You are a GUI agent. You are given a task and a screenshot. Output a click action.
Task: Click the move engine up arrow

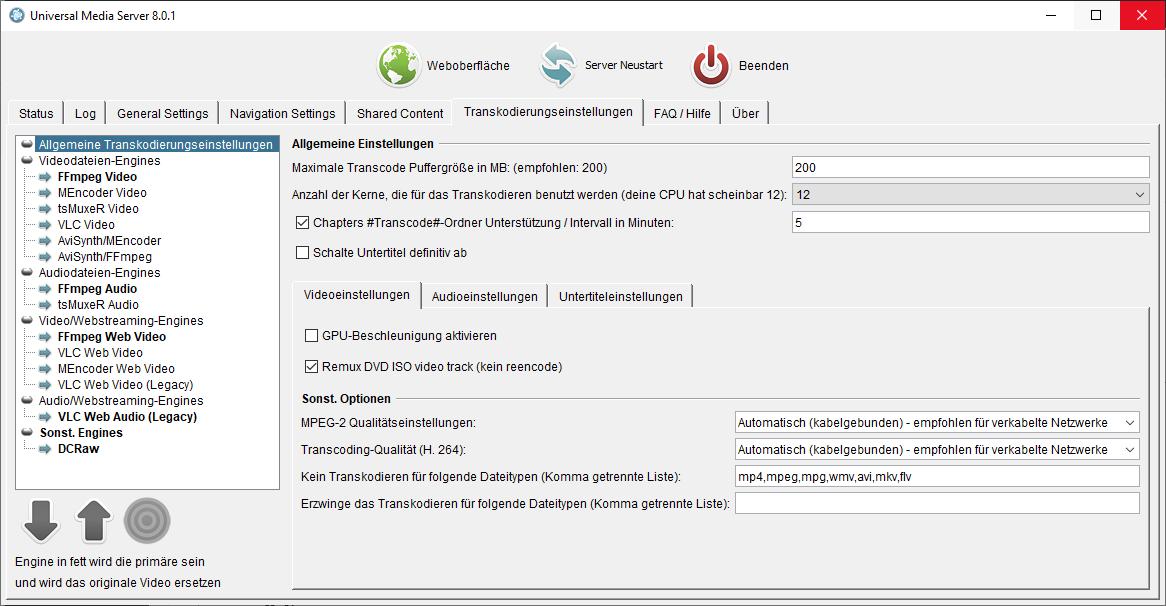(x=94, y=520)
